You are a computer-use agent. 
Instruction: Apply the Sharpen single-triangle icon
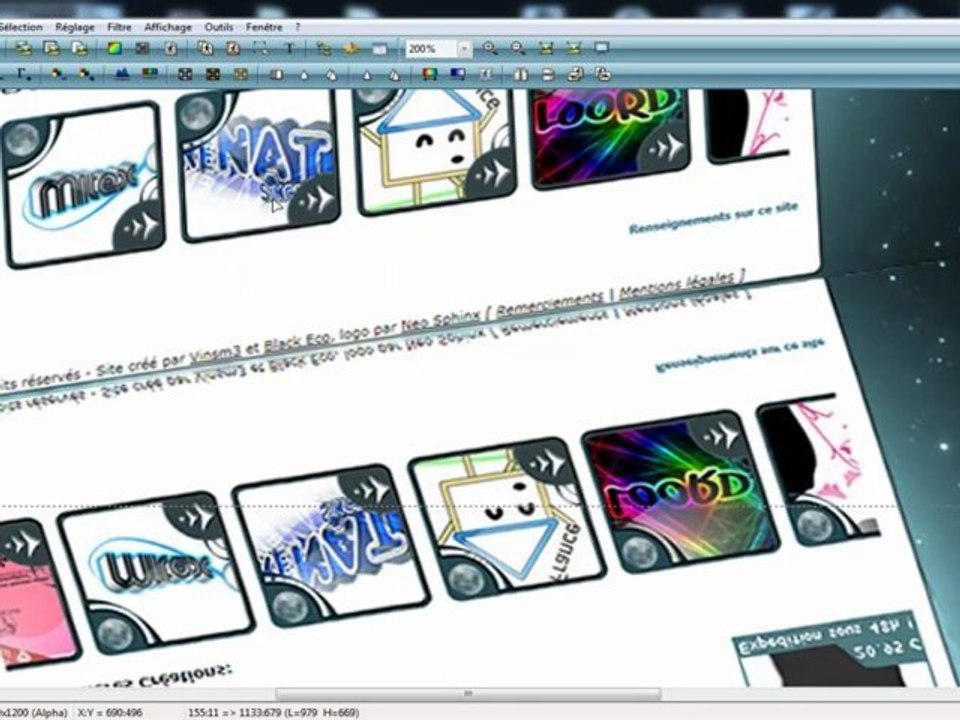pos(367,75)
